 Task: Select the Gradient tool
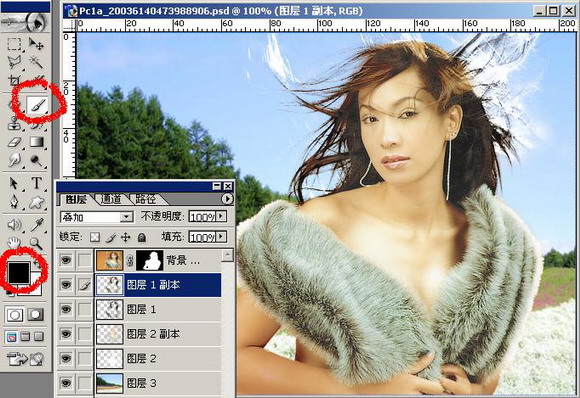pos(36,142)
